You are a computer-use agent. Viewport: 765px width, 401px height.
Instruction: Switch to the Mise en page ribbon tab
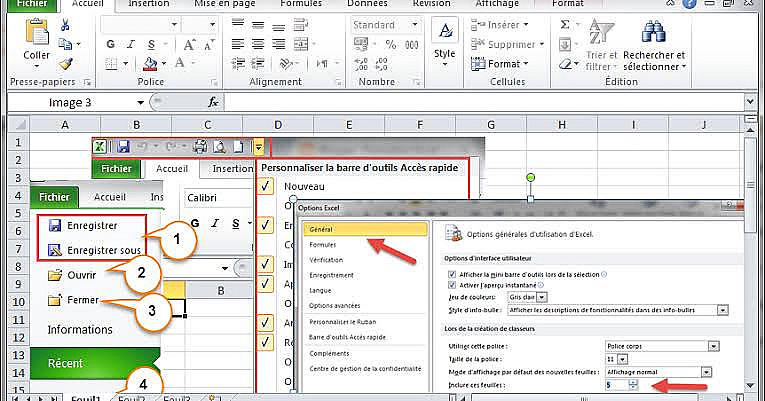(x=224, y=4)
